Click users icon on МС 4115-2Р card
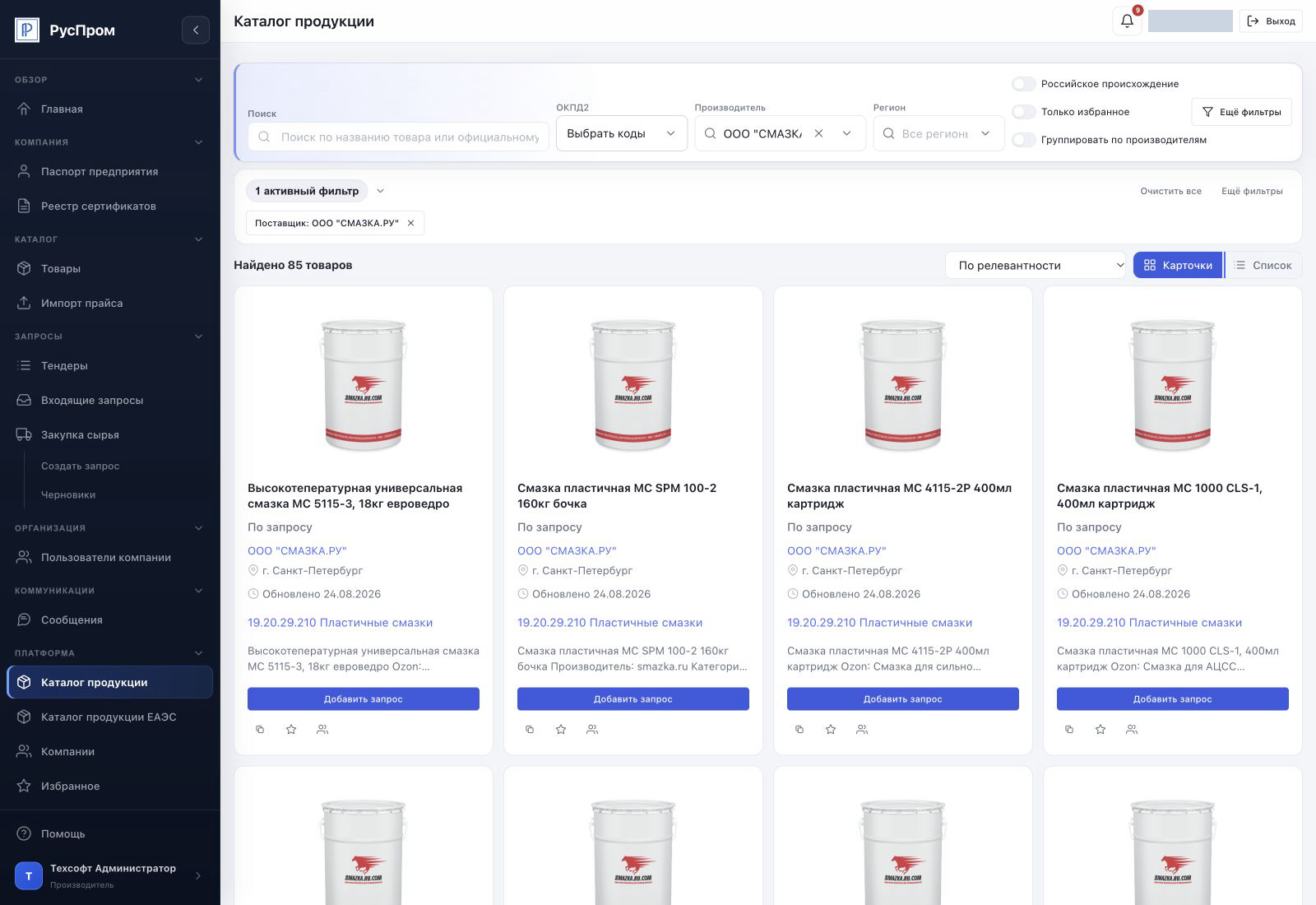This screenshot has height=905, width=1316. pos(862,729)
